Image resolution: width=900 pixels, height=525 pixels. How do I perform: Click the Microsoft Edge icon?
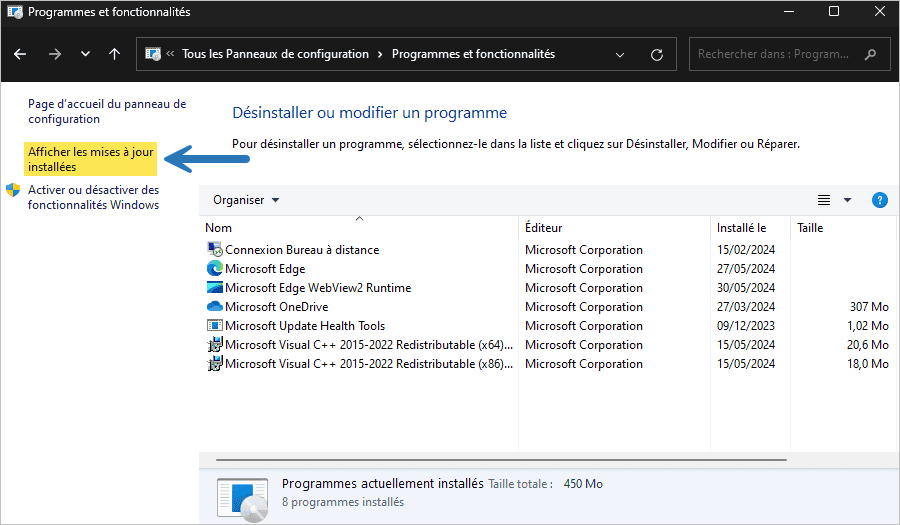point(215,268)
